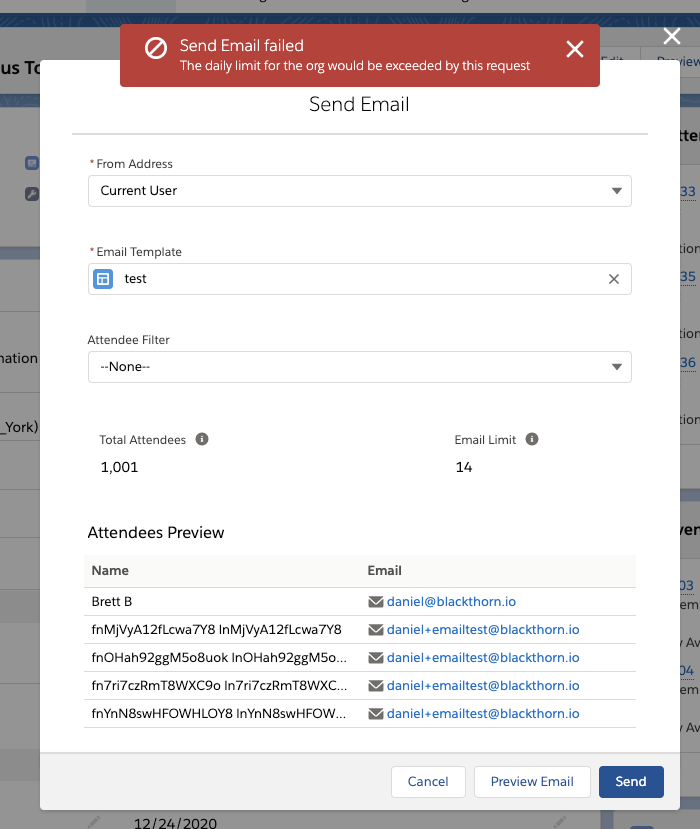Open daniel@blackthorn.io email link
The height and width of the screenshot is (829, 700).
(451, 602)
